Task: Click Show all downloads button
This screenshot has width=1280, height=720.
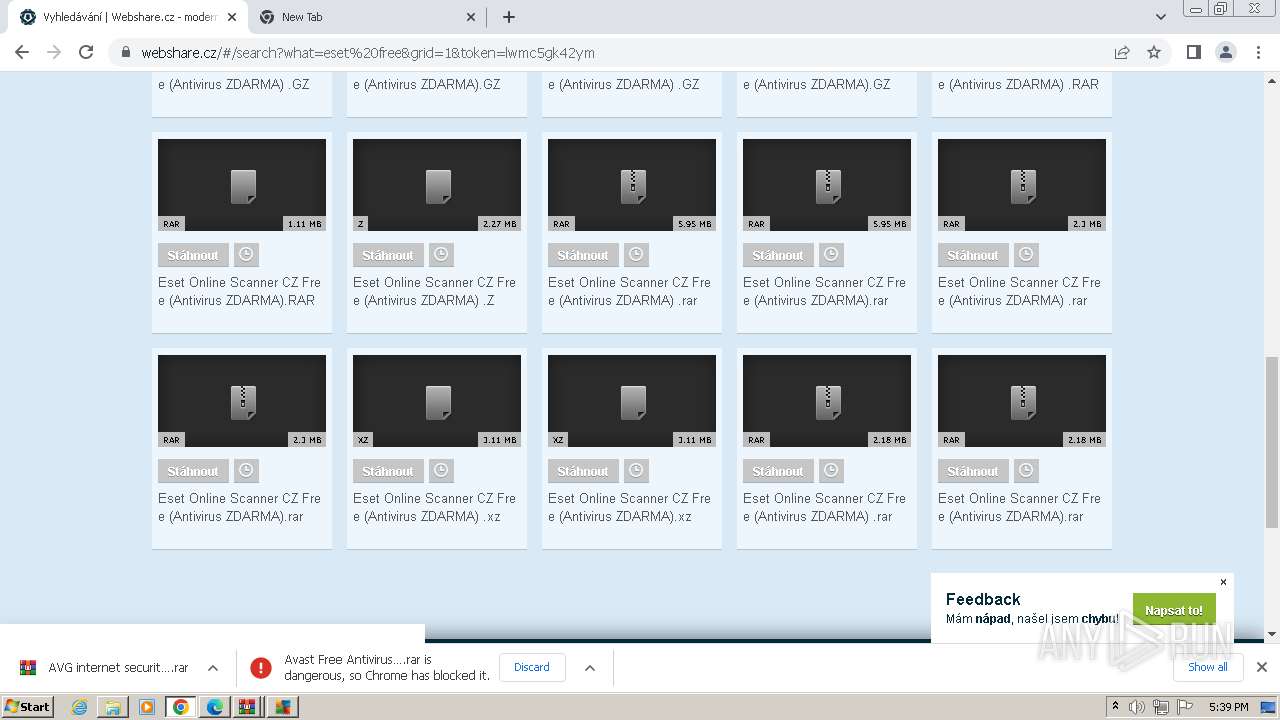Action: point(1208,667)
